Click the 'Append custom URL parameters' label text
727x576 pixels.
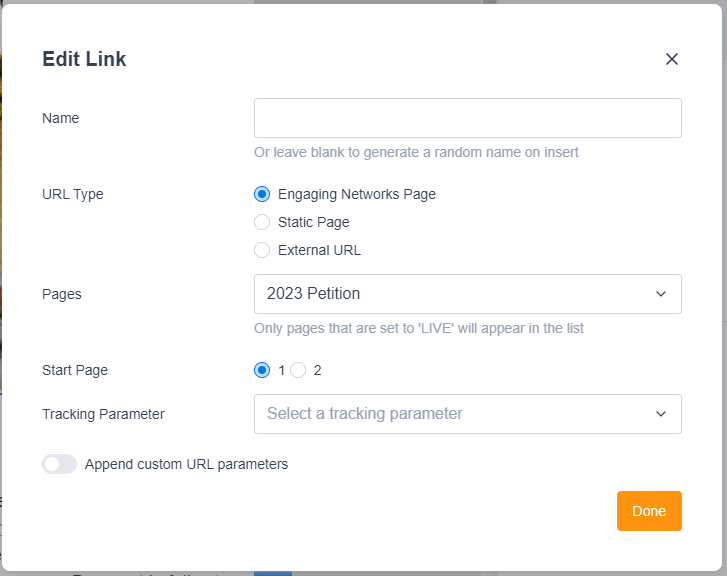[186, 464]
